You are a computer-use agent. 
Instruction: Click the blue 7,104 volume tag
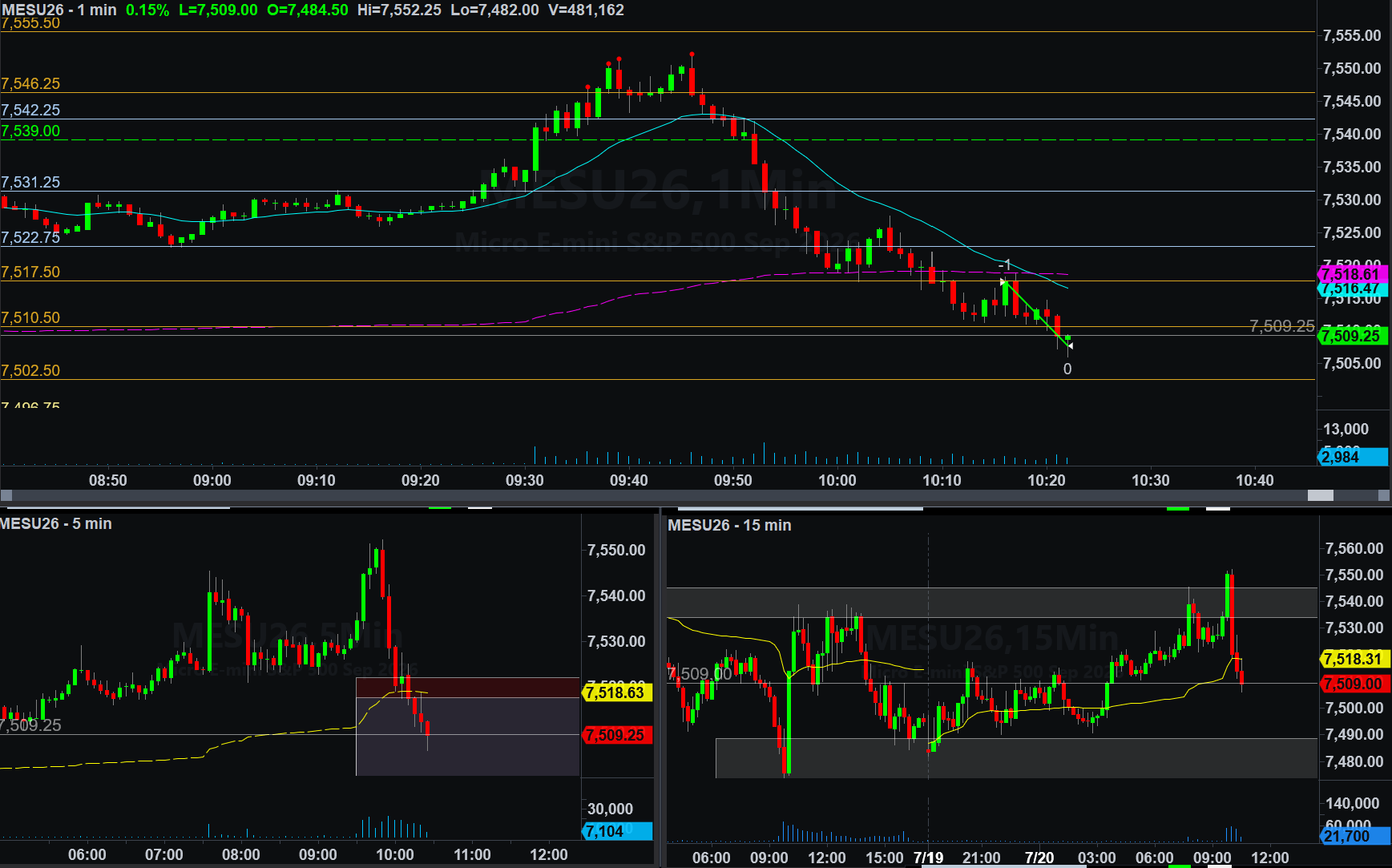click(x=617, y=831)
